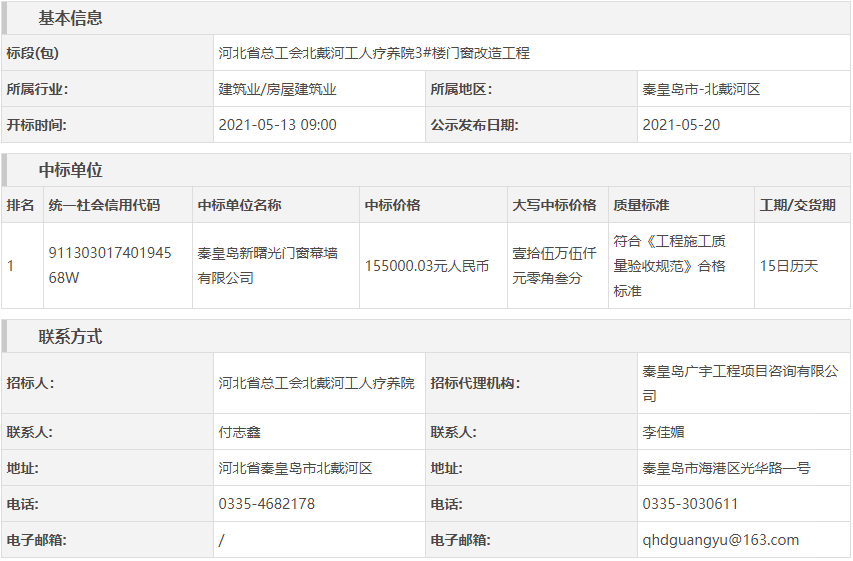
Task: Select rank value 1 in the table
Action: pos(10,266)
